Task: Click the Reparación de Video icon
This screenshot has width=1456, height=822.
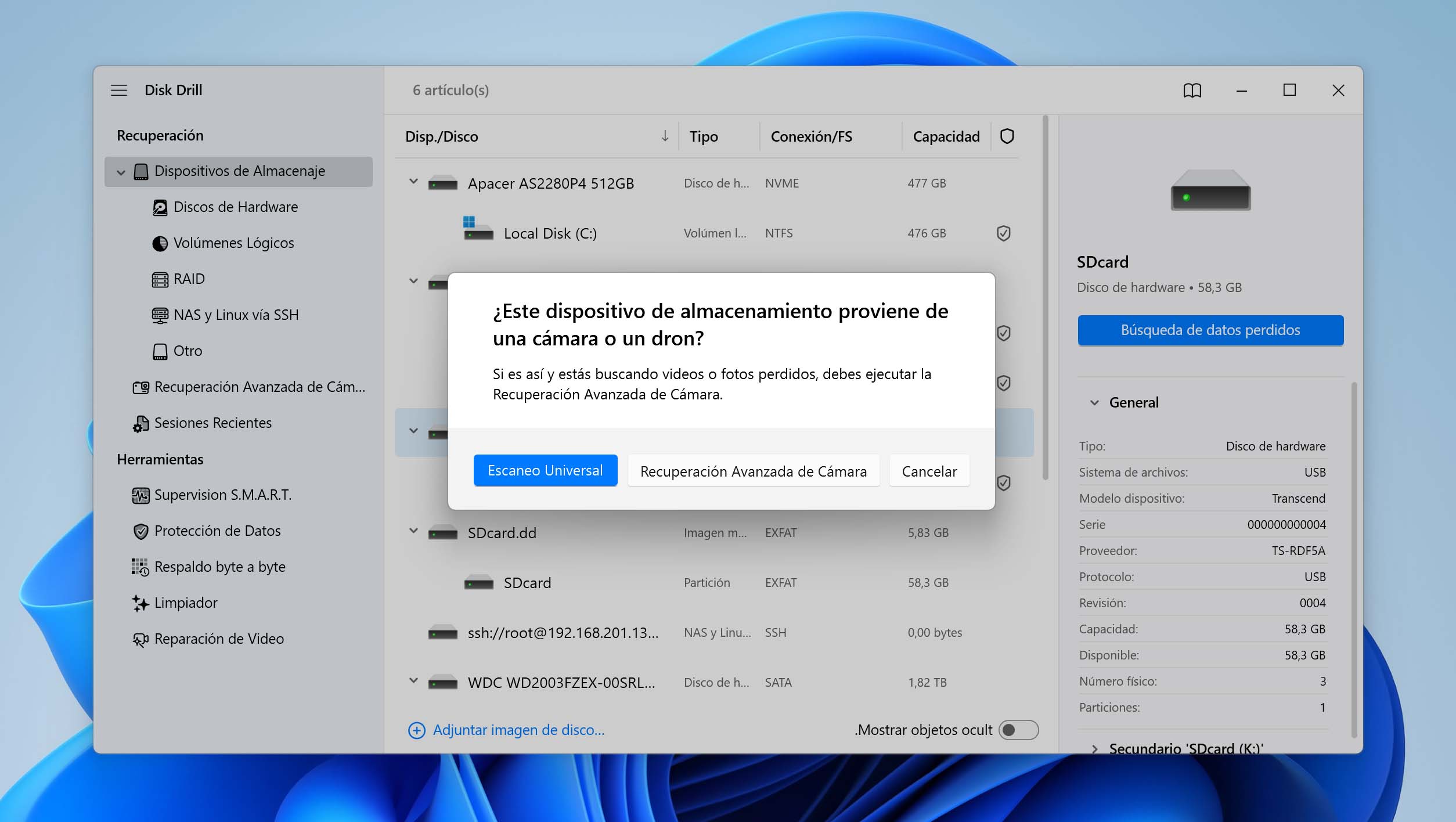Action: coord(140,639)
